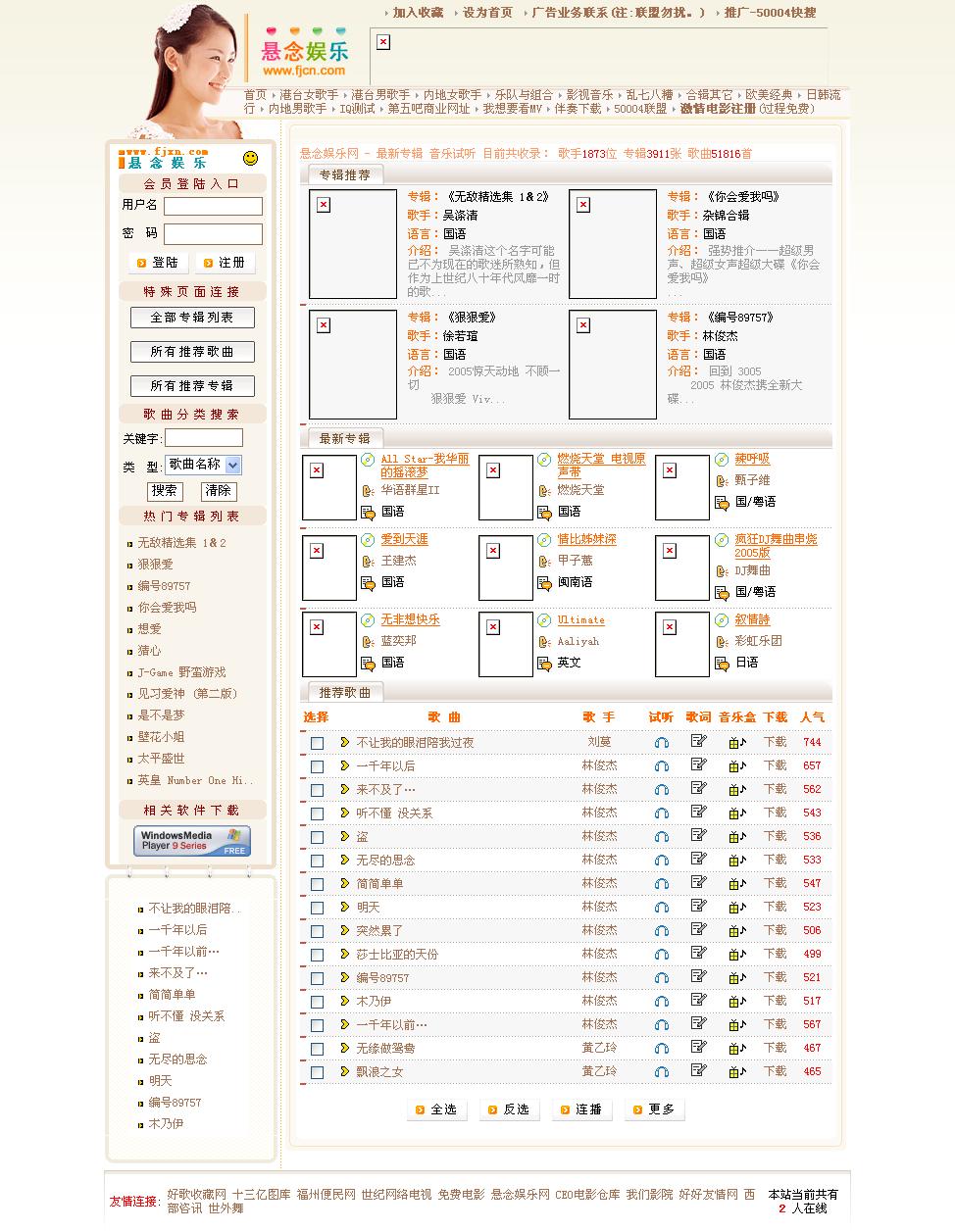Image resolution: width=955 pixels, height=1232 pixels.
Task: Click headphone icon for 简简单单
Action: (x=662, y=884)
